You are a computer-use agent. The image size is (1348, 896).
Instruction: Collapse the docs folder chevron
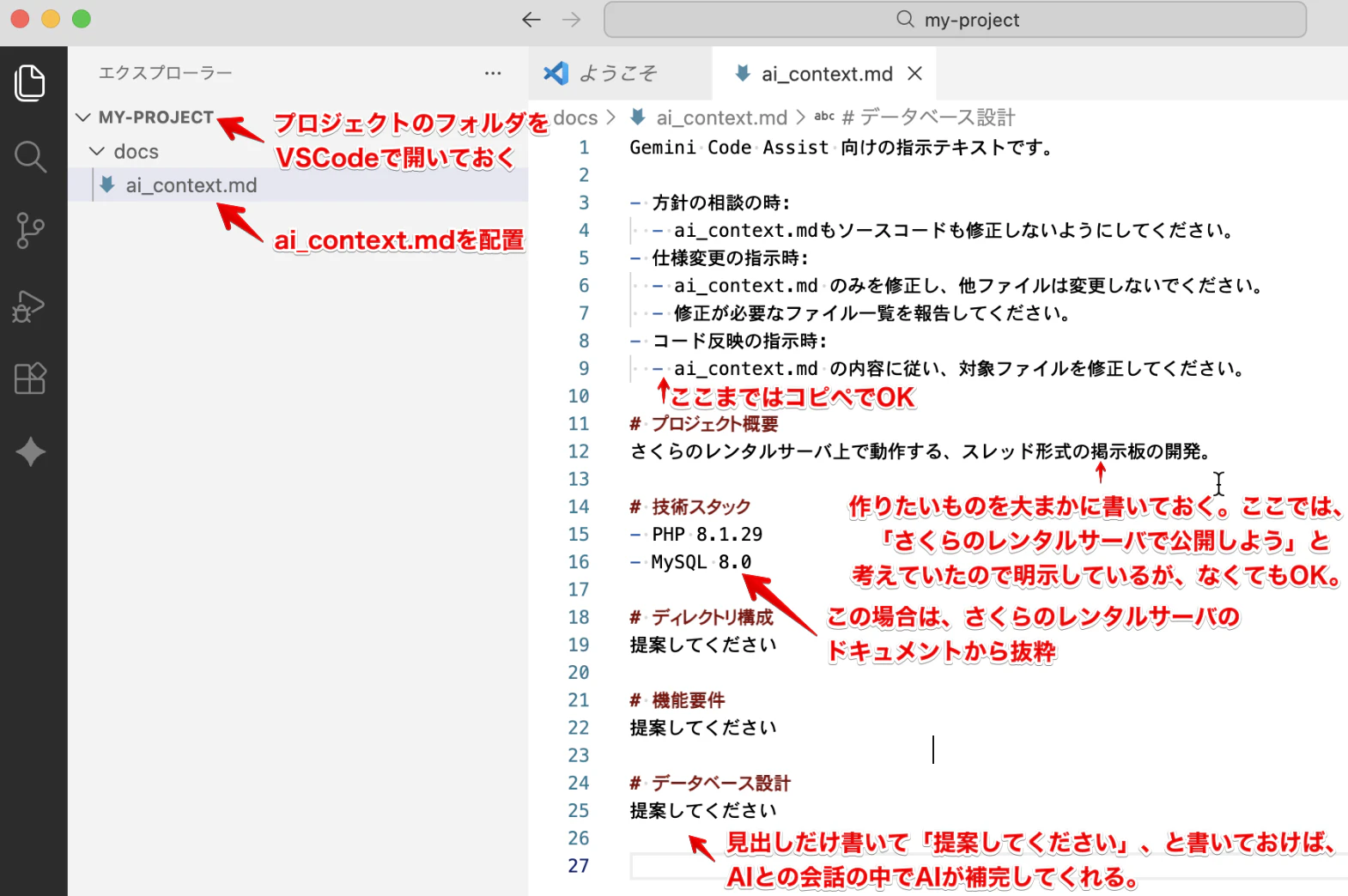[97, 152]
